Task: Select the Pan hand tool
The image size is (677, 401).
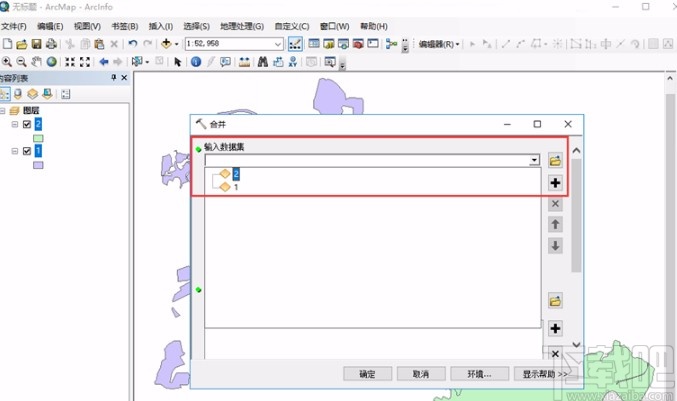Action: point(36,62)
